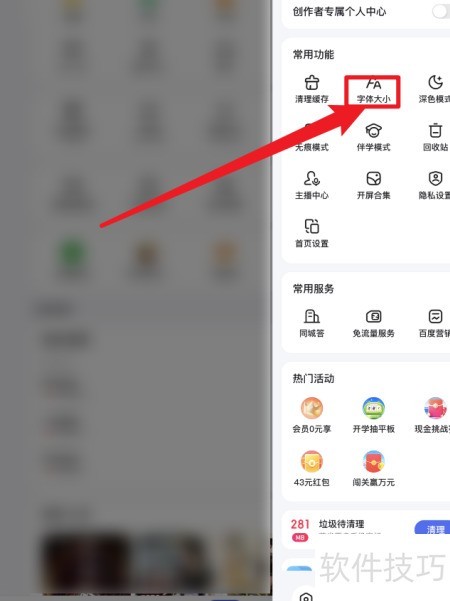Open 免流量服务 data-free service
Viewport: 450px width, 601px height.
pos(373,323)
